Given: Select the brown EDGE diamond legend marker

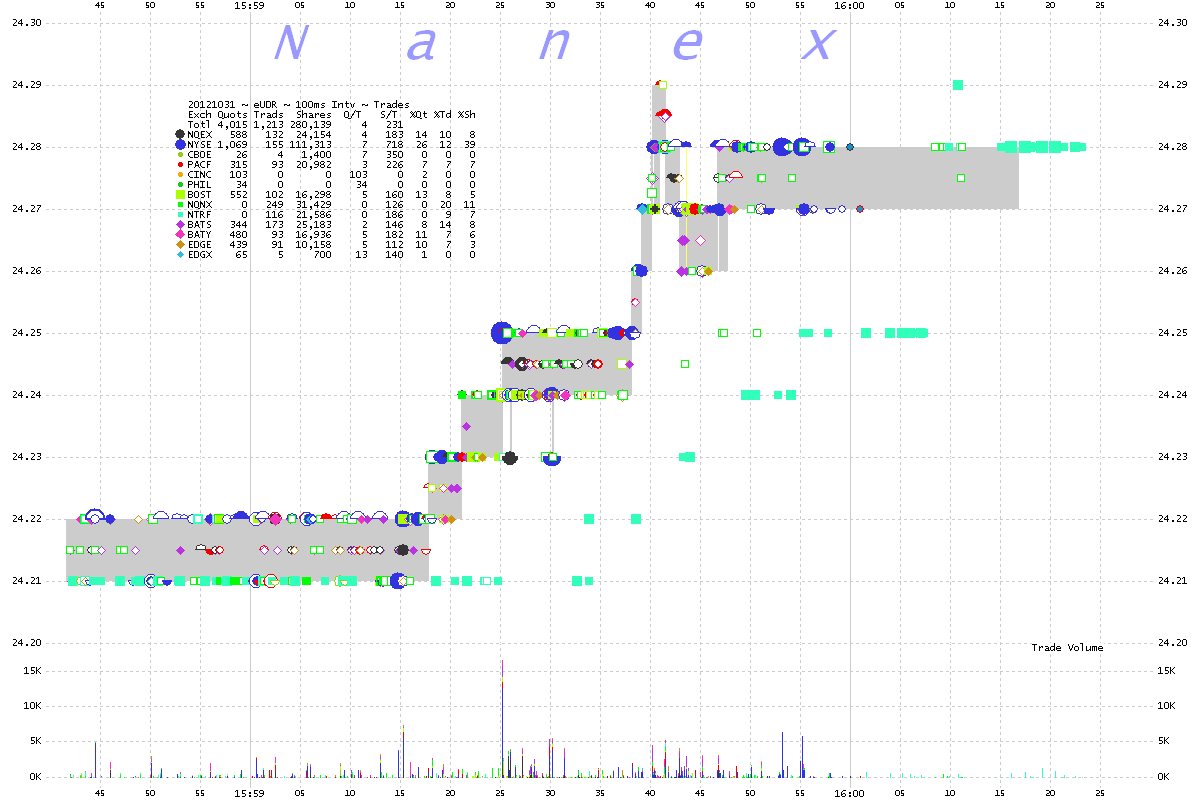Looking at the screenshot, I should pos(180,244).
